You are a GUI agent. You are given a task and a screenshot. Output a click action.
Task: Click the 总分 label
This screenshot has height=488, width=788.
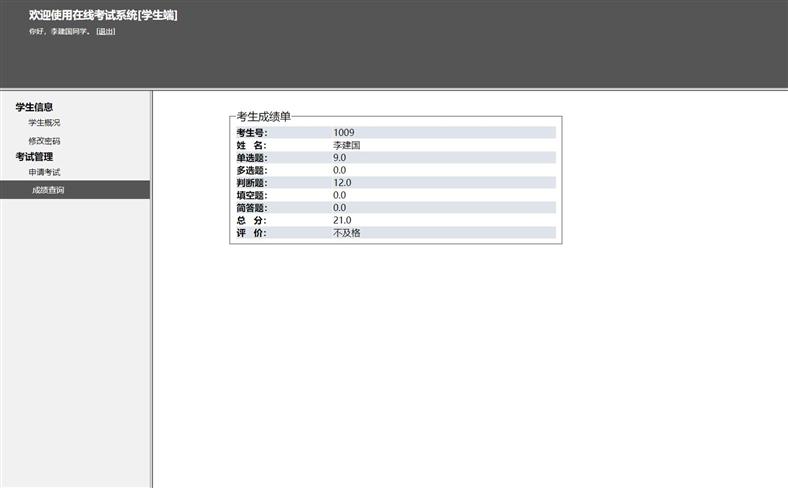coord(252,220)
